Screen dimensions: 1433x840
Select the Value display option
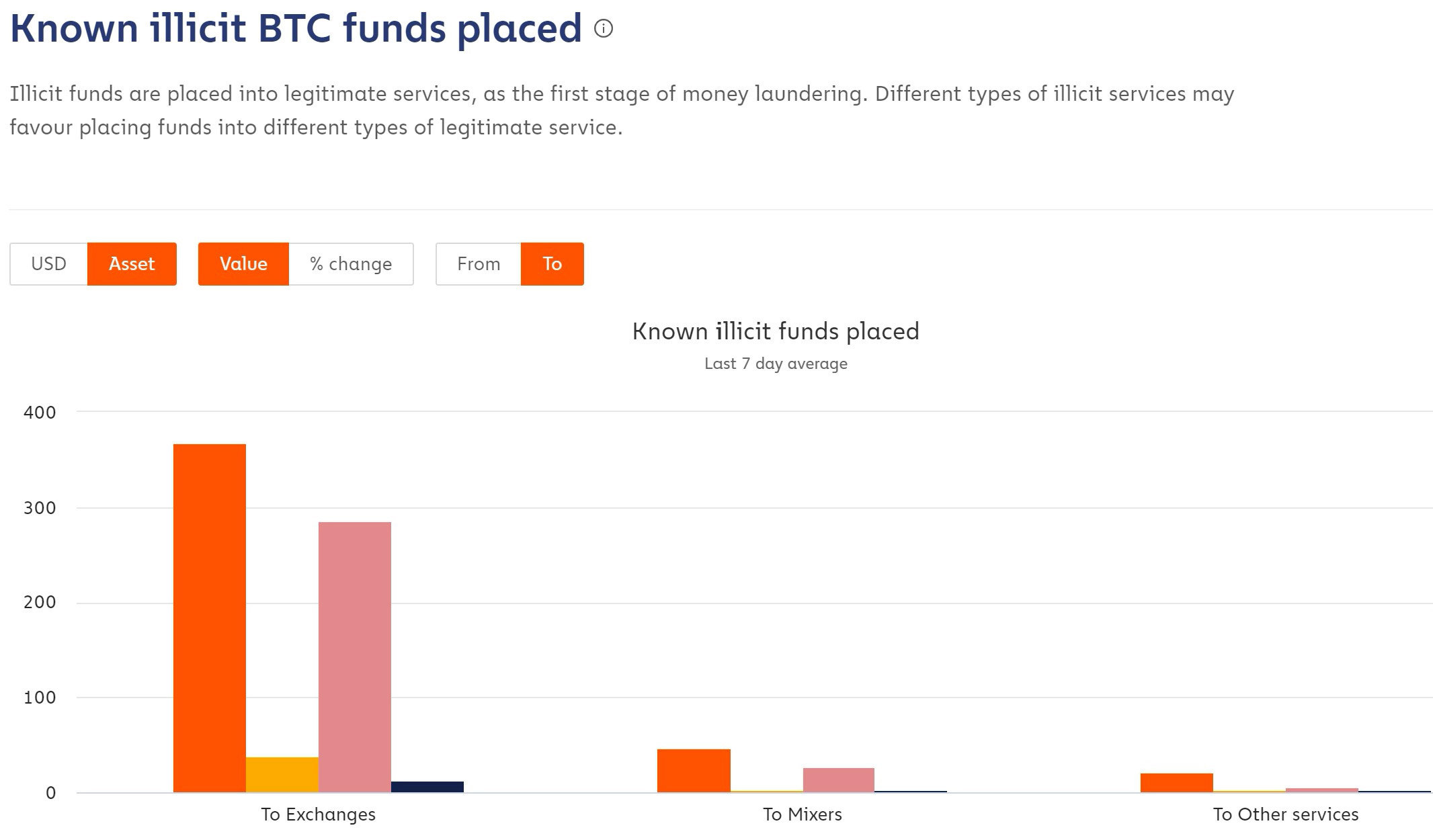[x=243, y=263]
